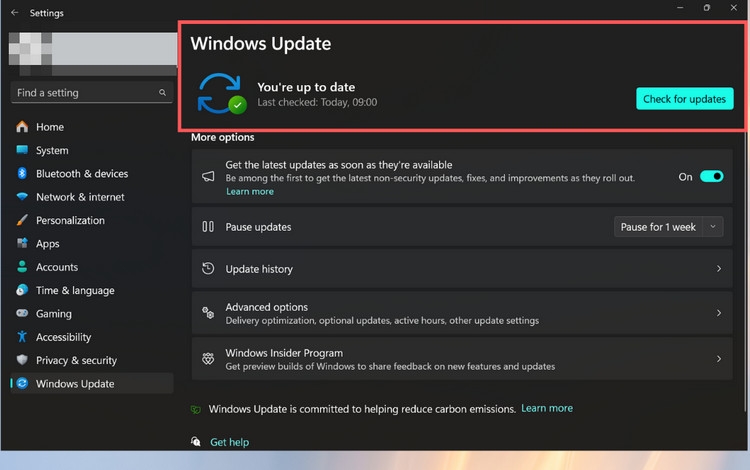Click the Gaming controller icon

pos(22,313)
